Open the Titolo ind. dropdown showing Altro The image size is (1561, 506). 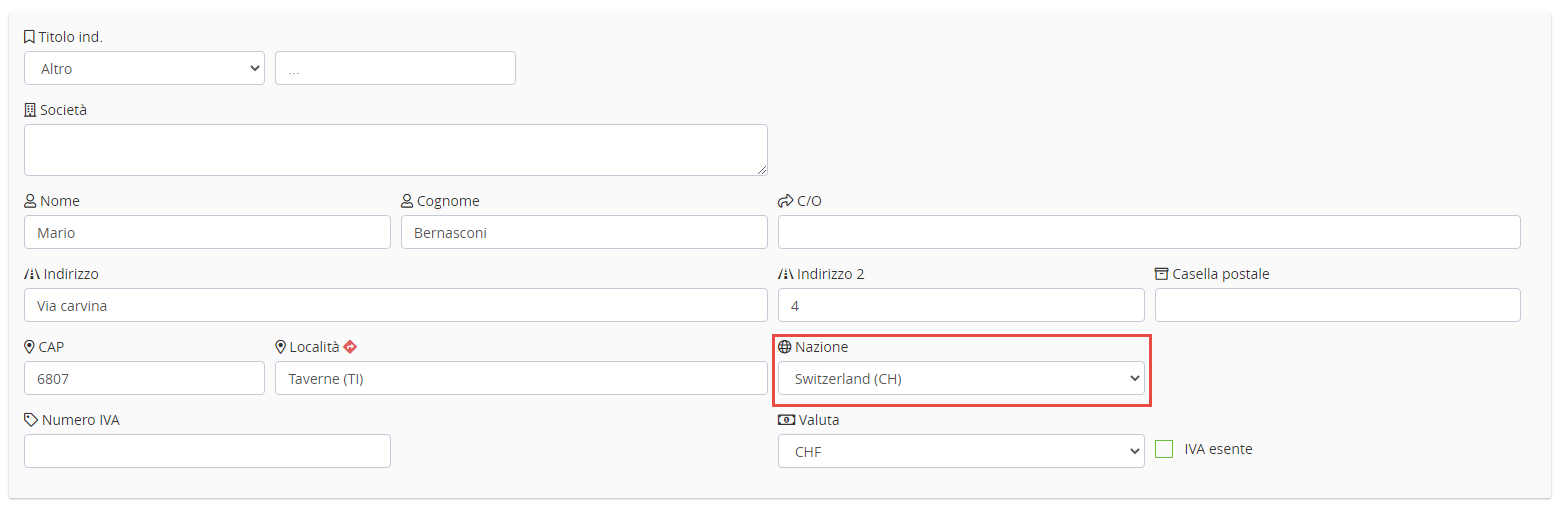pyautogui.click(x=144, y=69)
